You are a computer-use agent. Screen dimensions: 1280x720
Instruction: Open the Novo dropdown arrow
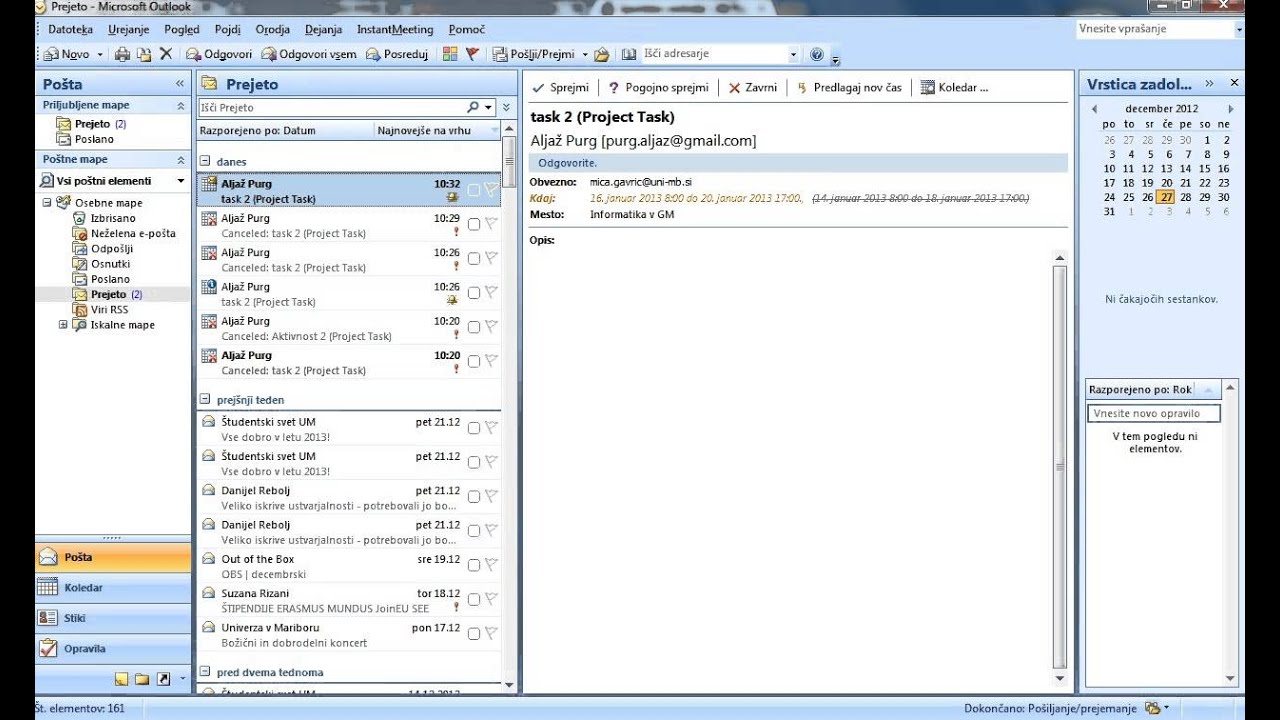tap(98, 55)
